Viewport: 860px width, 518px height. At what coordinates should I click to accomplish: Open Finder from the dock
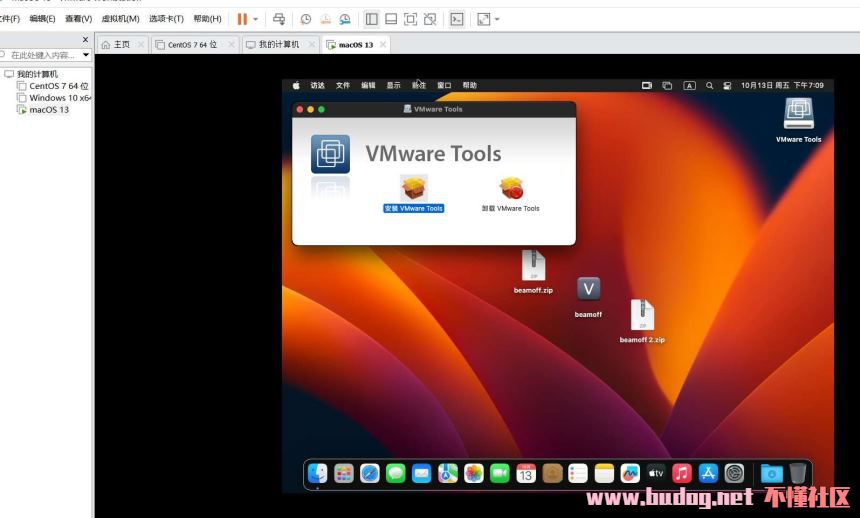pyautogui.click(x=318, y=473)
